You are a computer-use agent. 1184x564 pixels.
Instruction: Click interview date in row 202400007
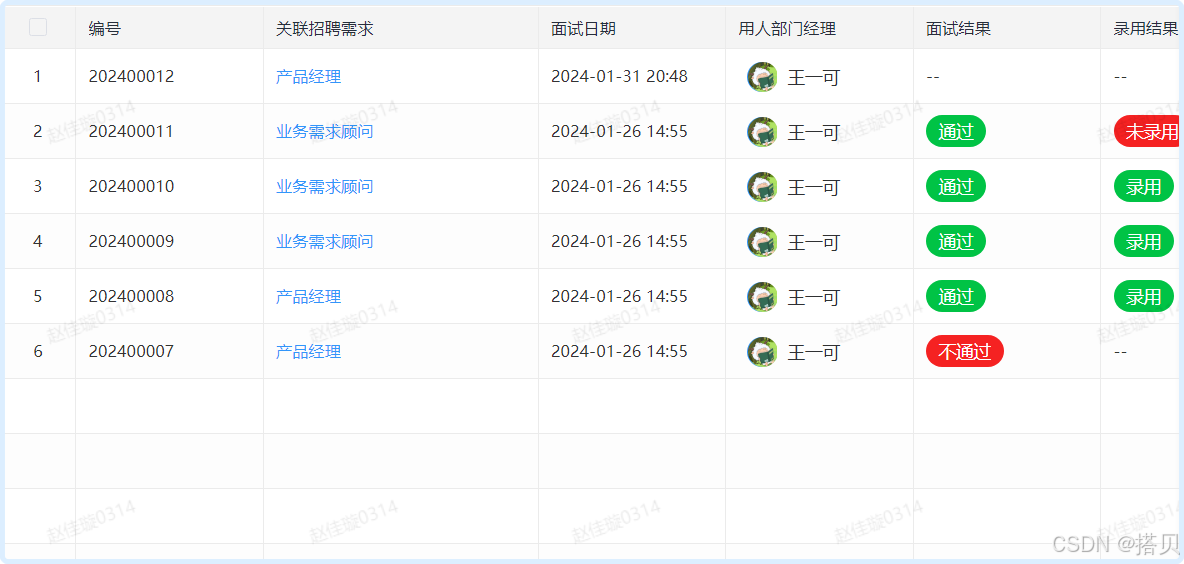619,352
